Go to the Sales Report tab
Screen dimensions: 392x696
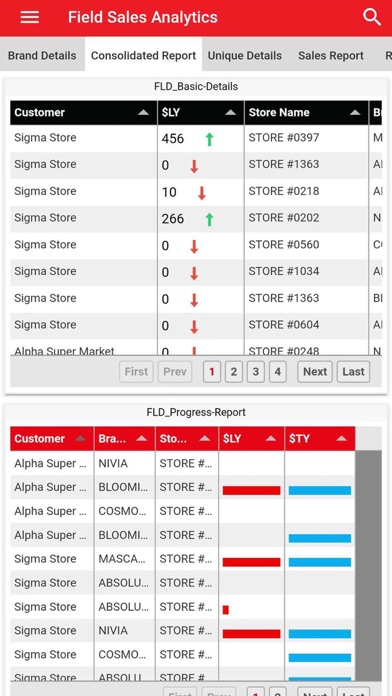tap(331, 55)
